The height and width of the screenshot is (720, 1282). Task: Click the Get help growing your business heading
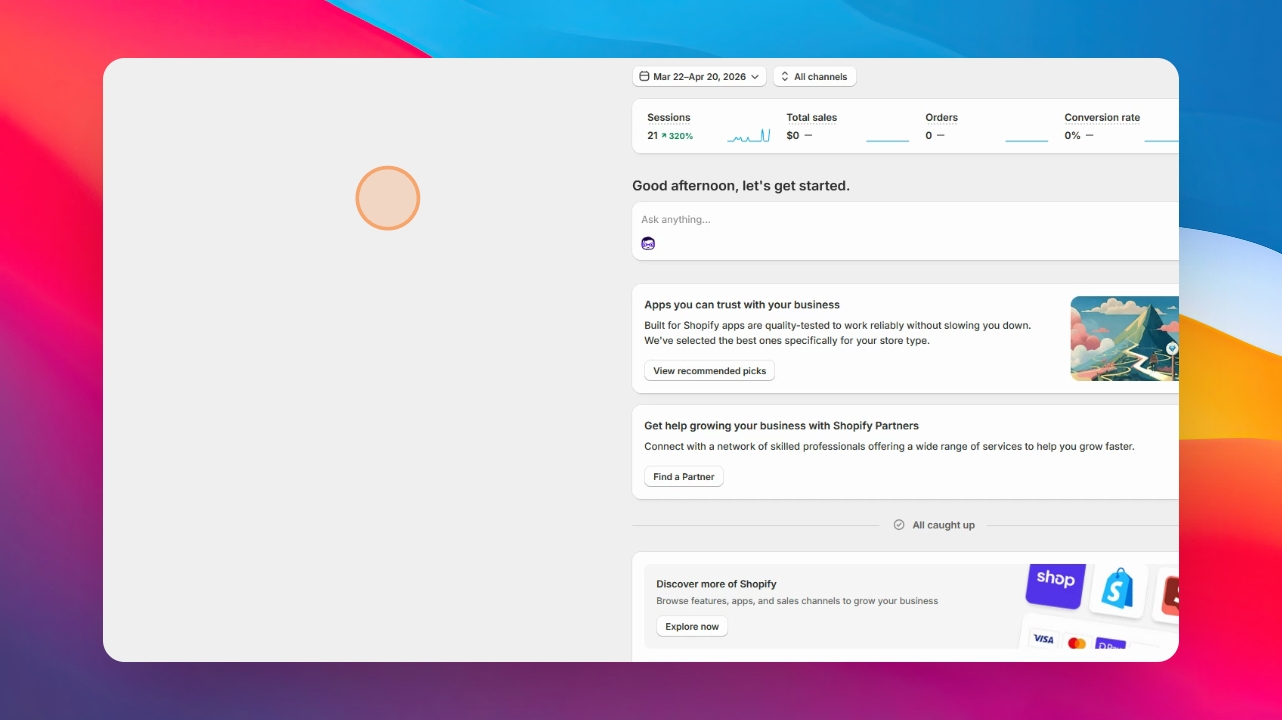pyautogui.click(x=781, y=426)
